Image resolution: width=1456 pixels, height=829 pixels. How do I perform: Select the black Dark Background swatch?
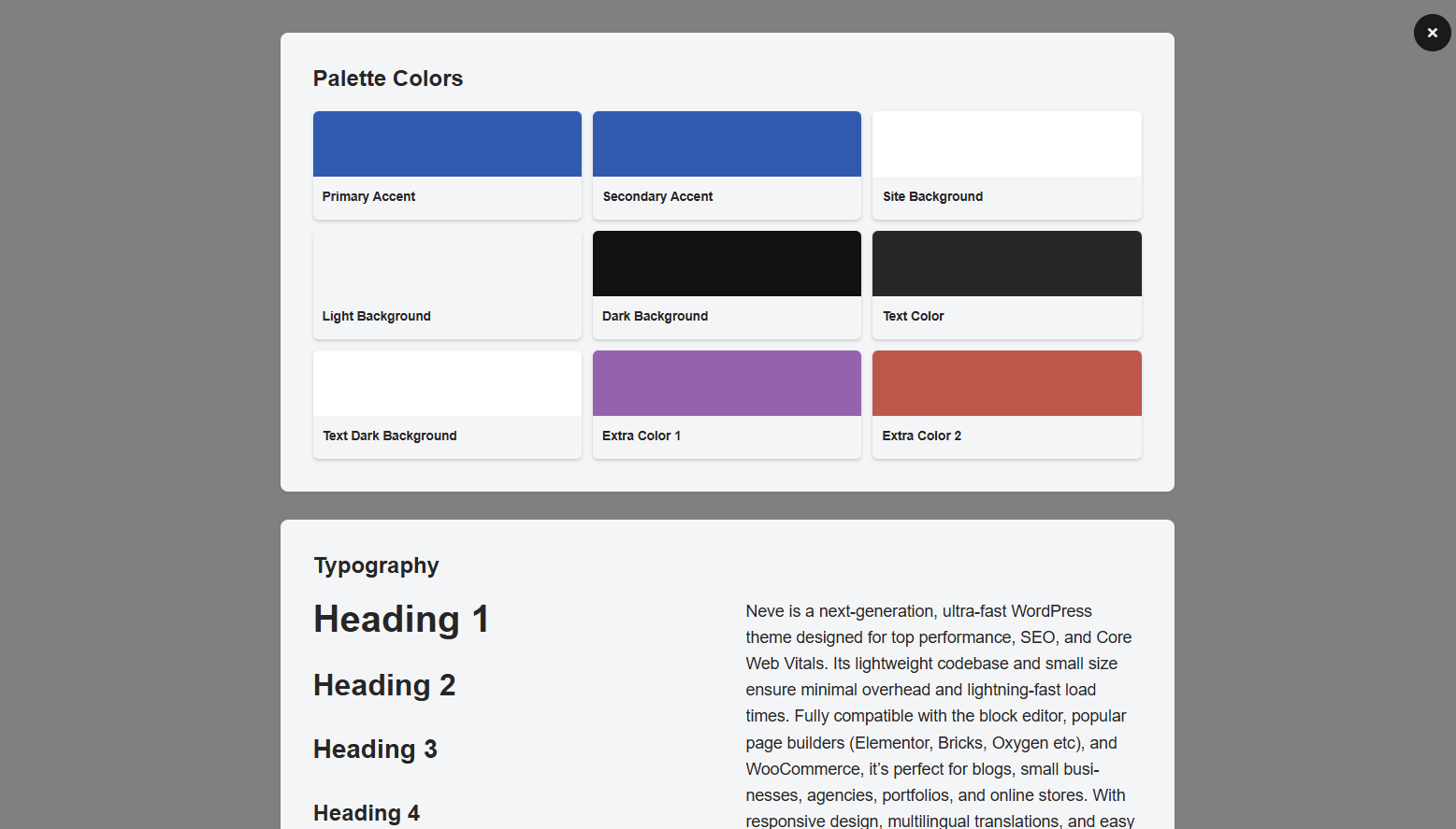point(727,264)
